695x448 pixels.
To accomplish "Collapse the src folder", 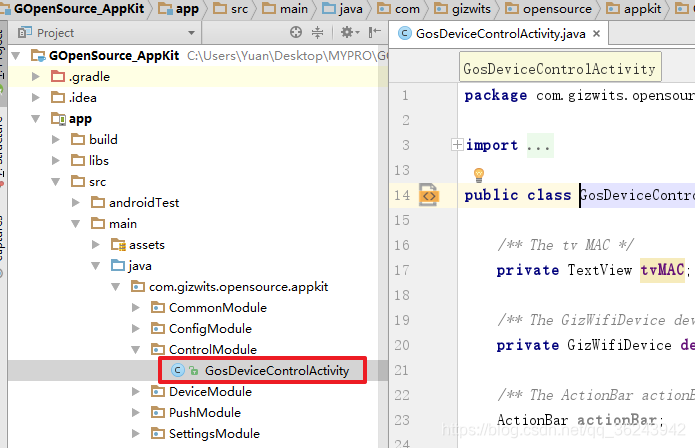I will point(56,182).
